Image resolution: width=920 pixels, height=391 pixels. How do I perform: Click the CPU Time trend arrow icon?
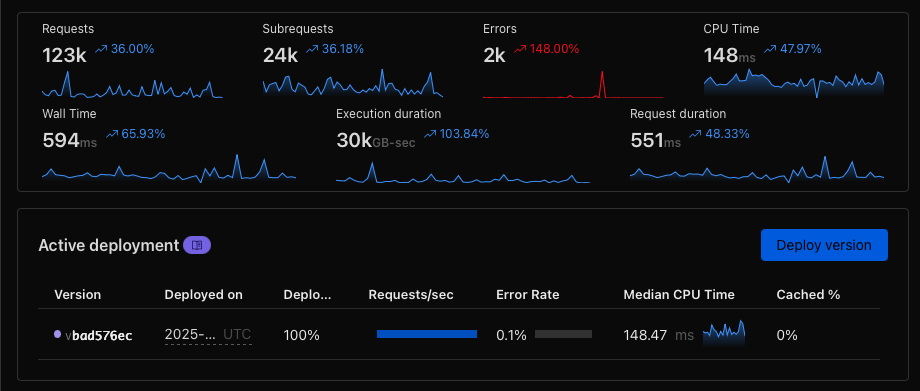coord(770,49)
